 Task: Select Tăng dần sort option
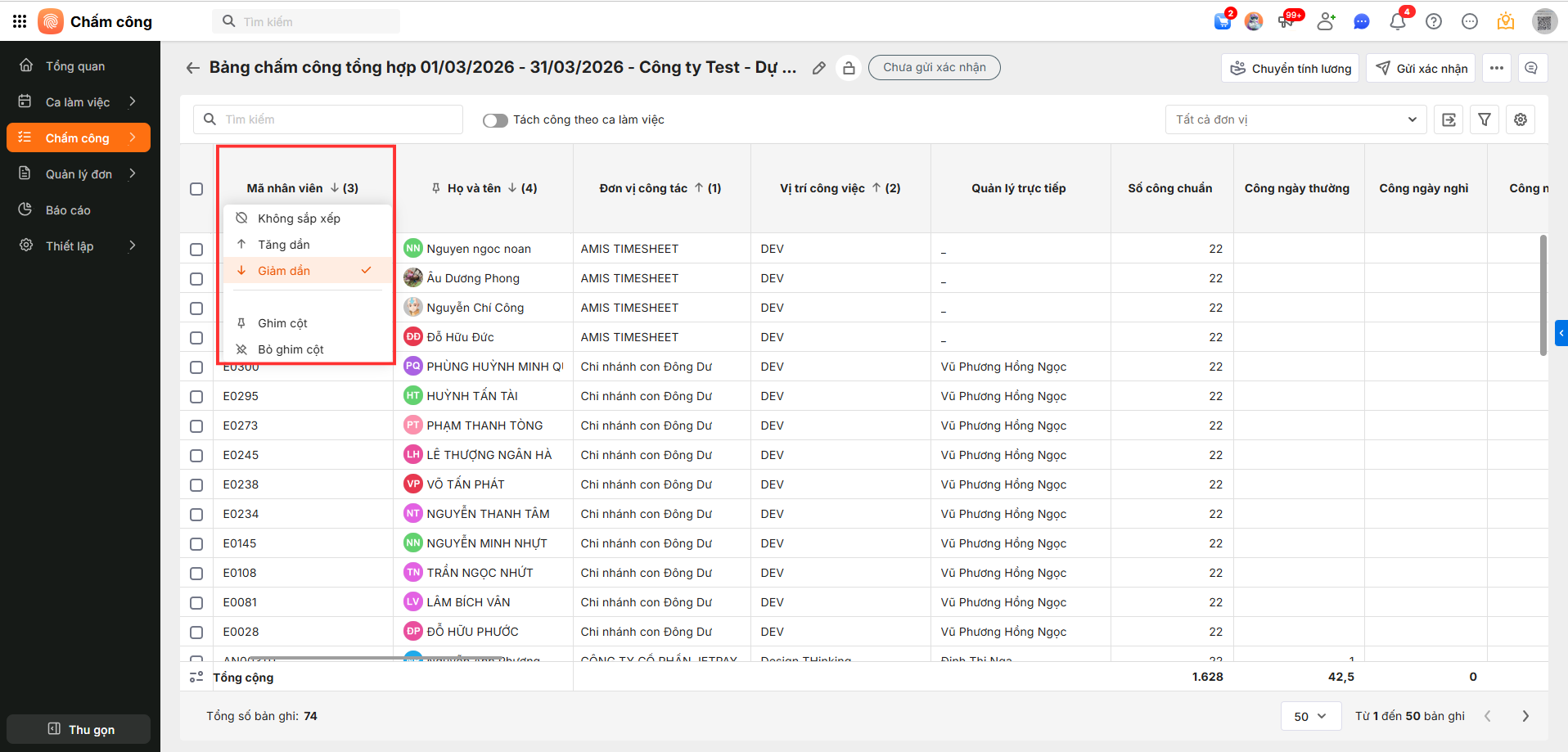[x=284, y=245]
